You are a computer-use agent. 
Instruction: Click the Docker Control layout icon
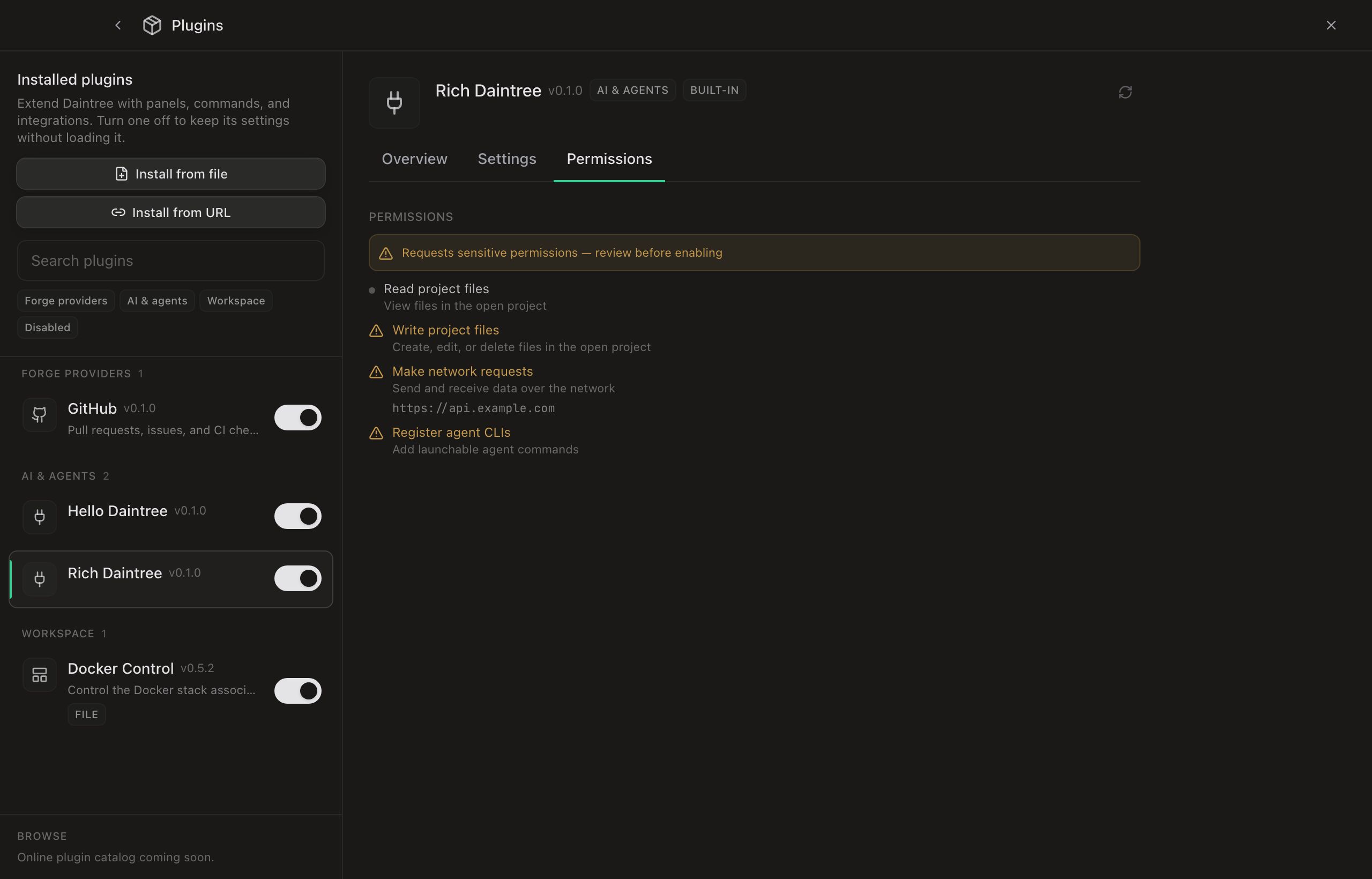pos(39,675)
